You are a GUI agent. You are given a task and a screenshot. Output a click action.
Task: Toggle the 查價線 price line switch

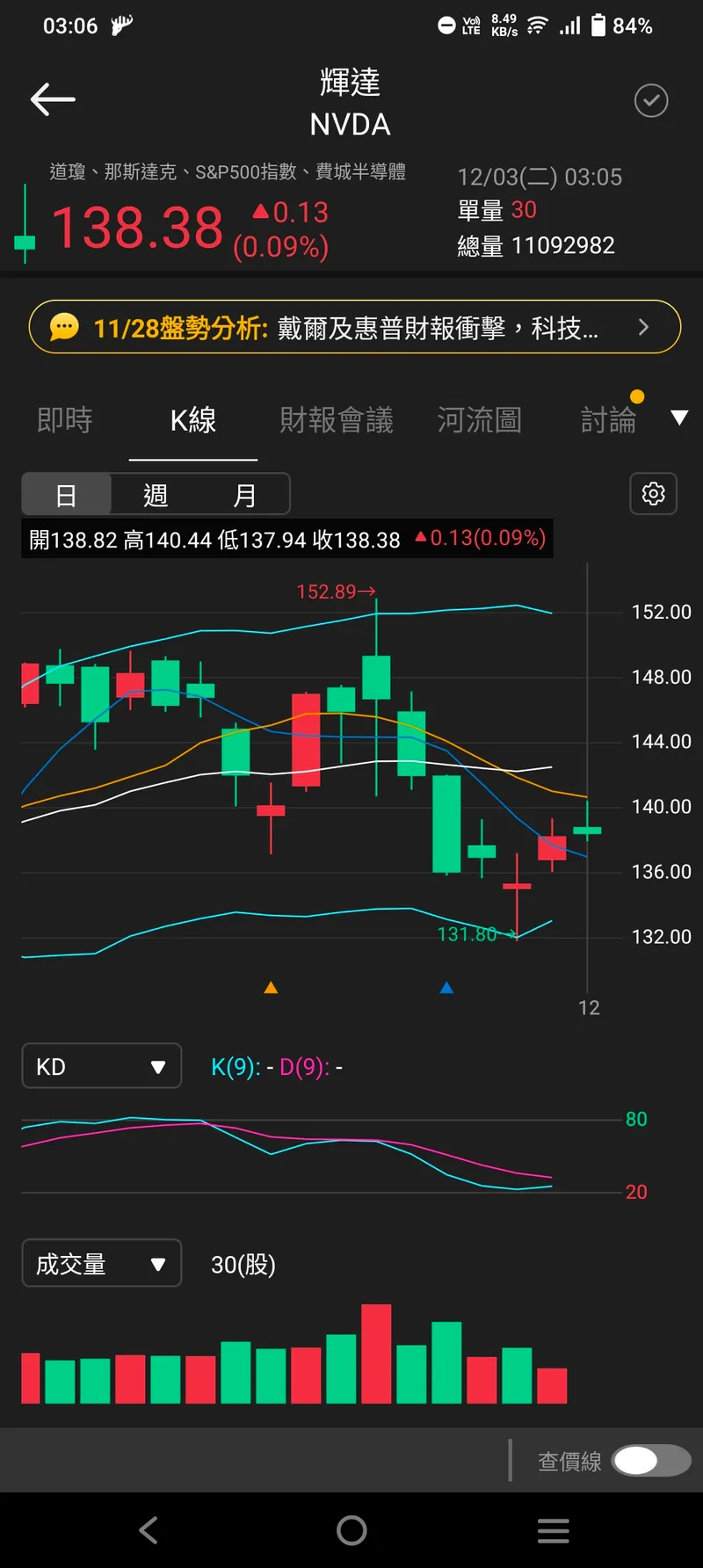(652, 1461)
